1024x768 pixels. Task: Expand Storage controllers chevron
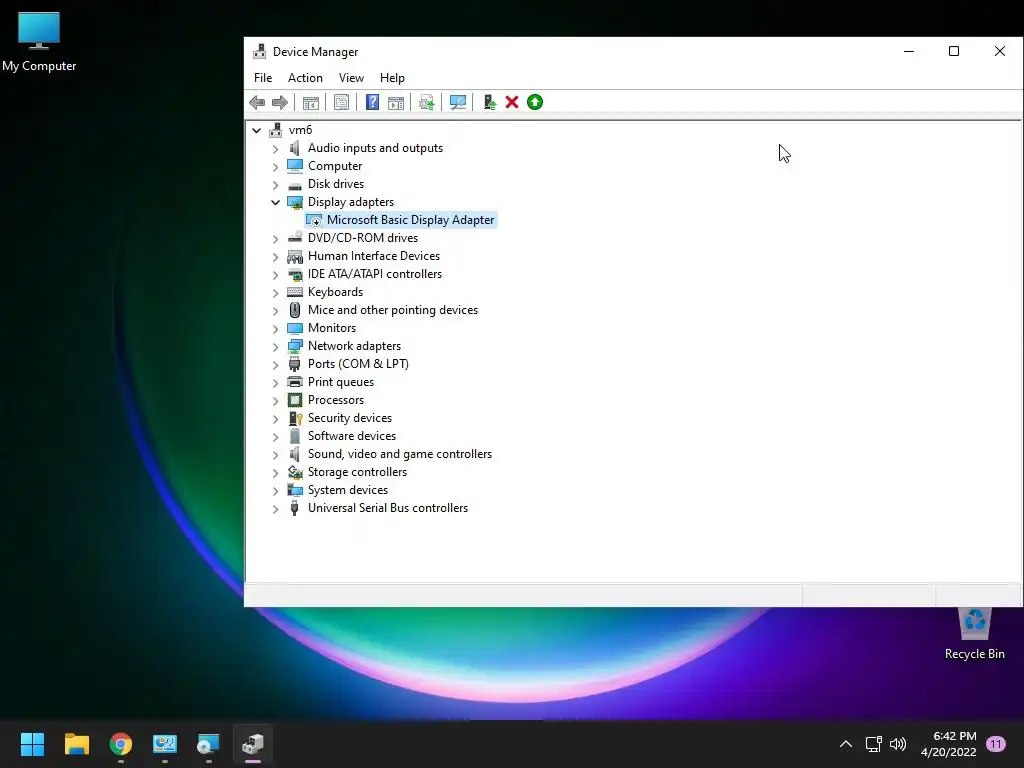click(x=276, y=473)
